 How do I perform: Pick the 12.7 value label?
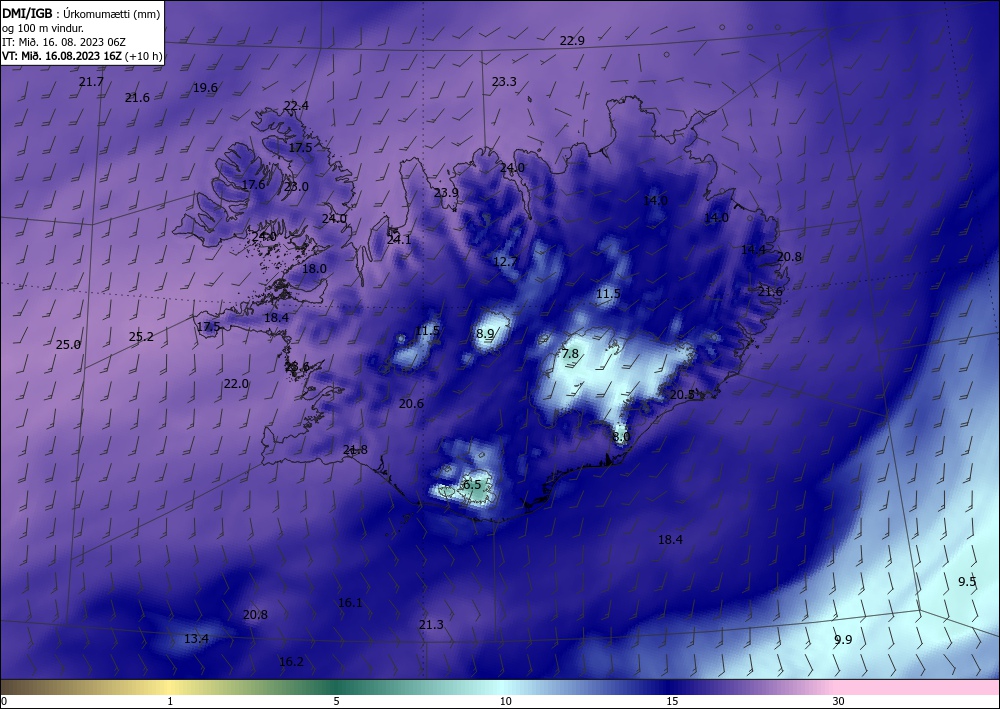[x=505, y=261]
